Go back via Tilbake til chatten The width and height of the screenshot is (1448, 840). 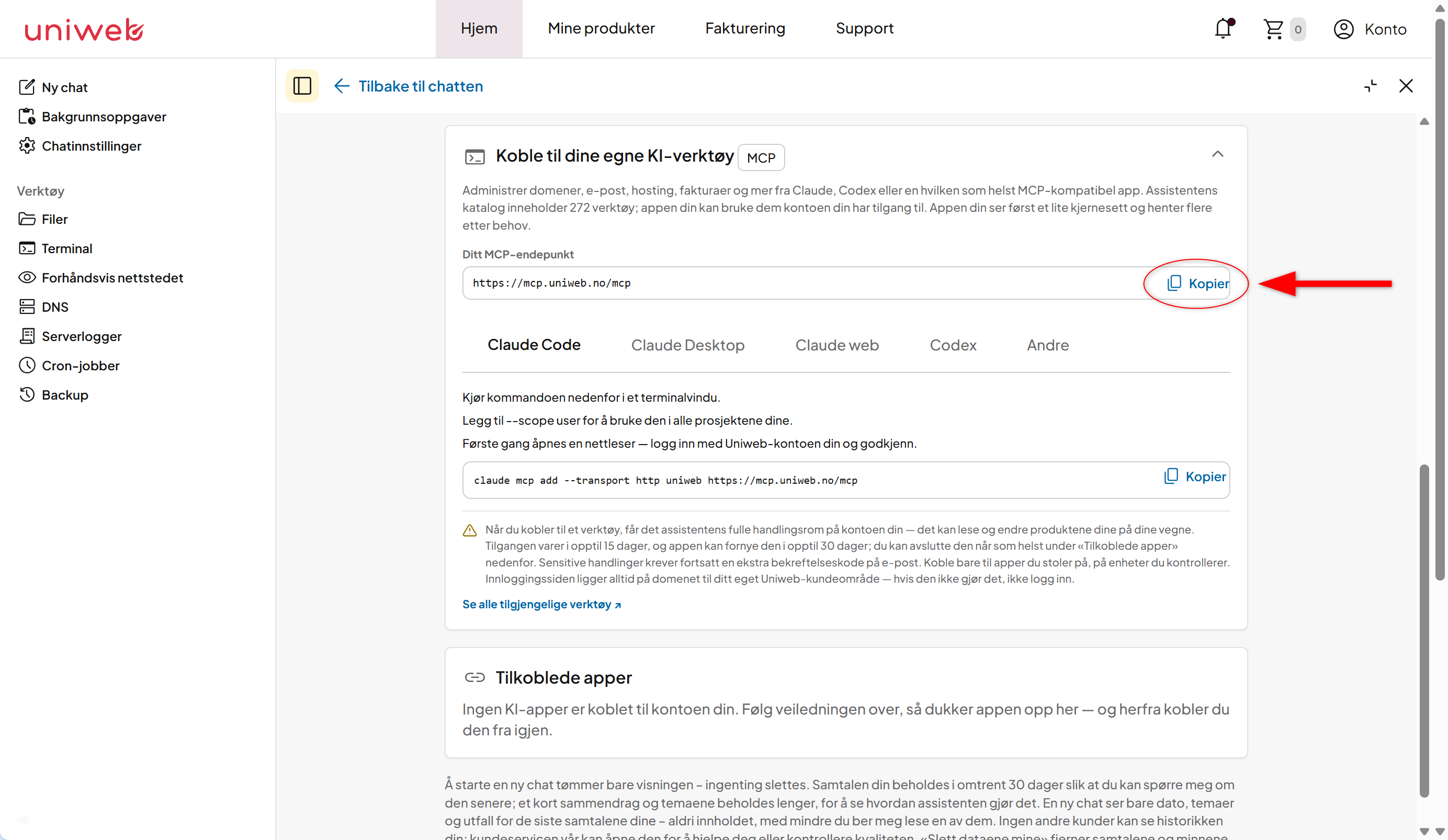click(x=409, y=86)
